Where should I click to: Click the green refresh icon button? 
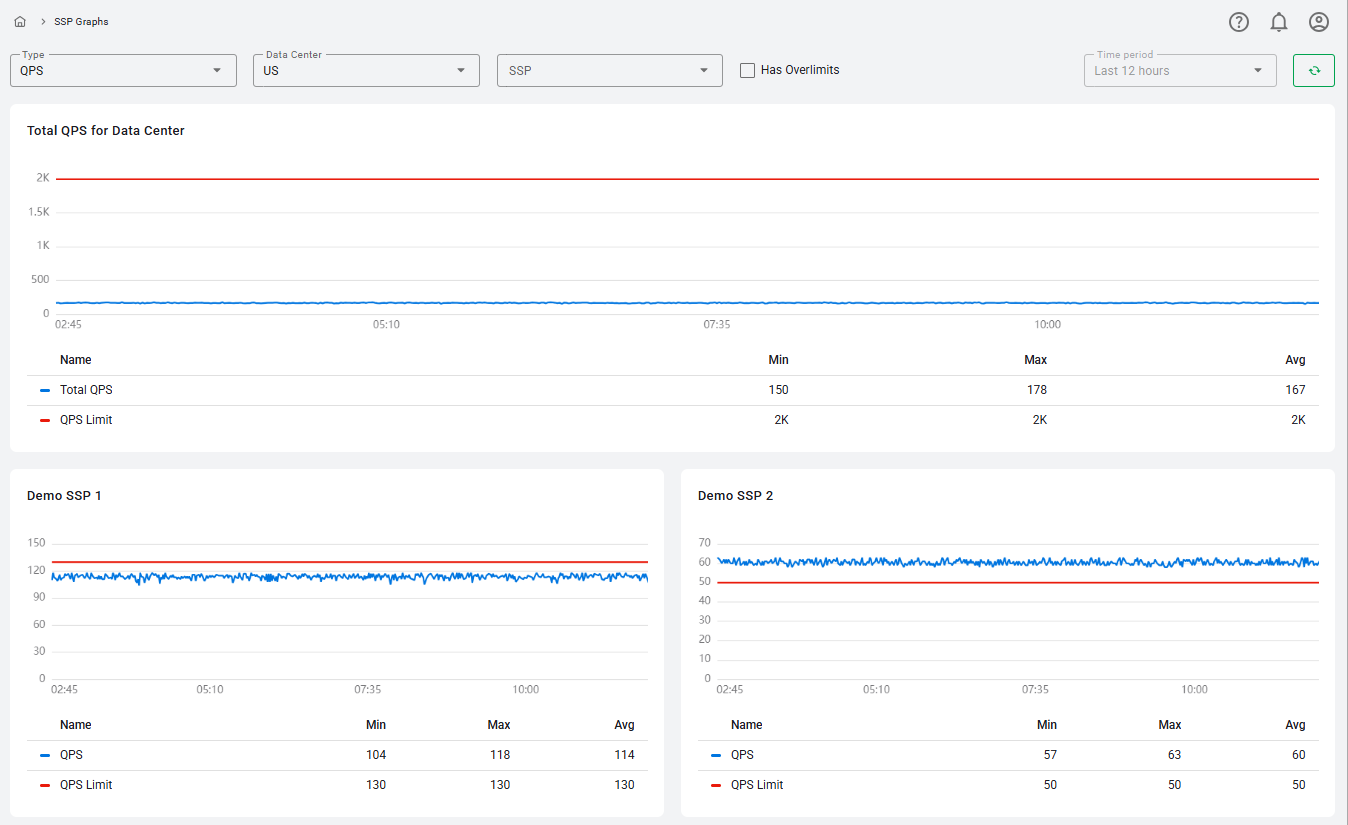pos(1313,70)
